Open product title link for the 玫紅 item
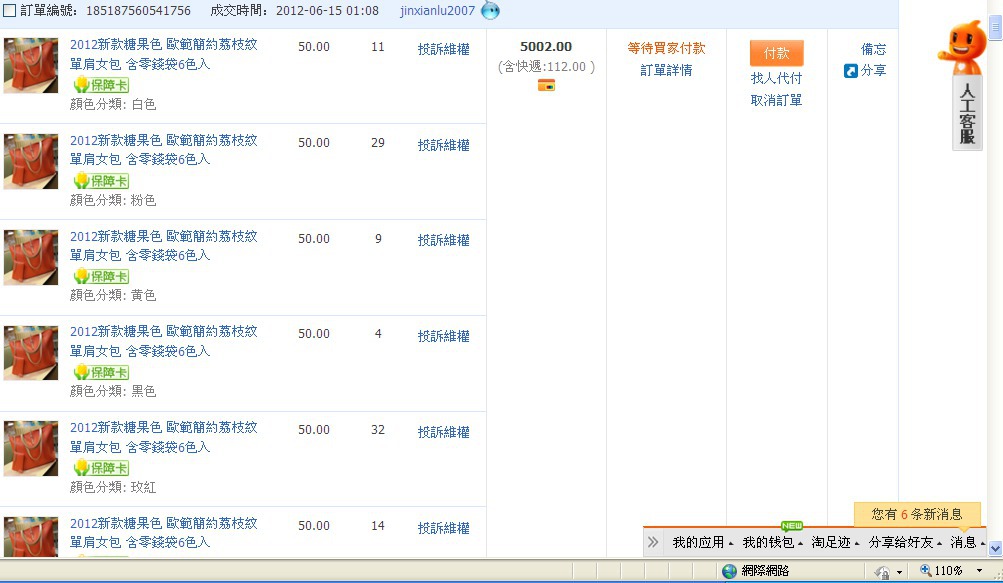Image resolution: width=1003 pixels, height=583 pixels. [164, 437]
